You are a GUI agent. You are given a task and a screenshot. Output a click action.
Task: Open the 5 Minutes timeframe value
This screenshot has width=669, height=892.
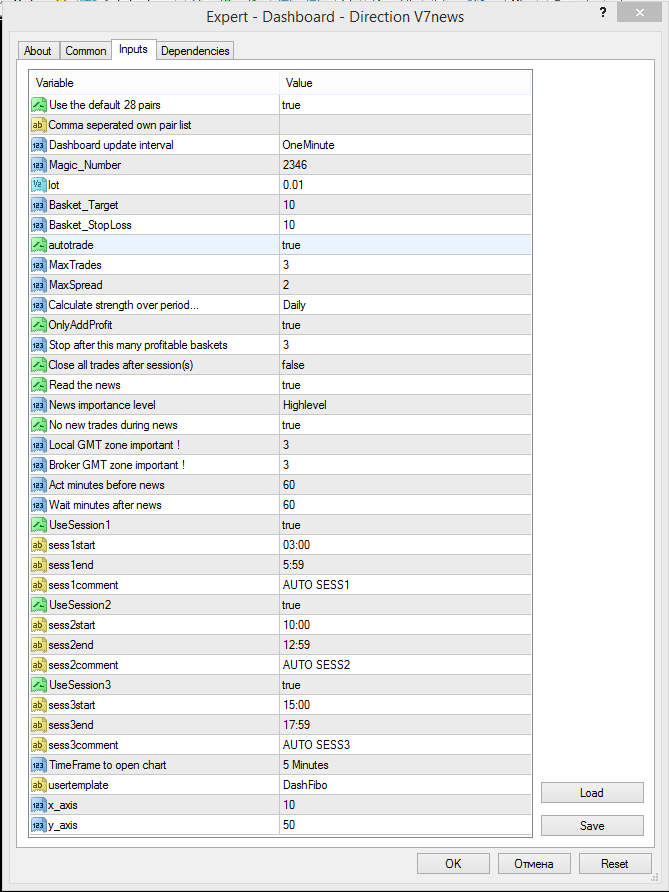pyautogui.click(x=405, y=765)
